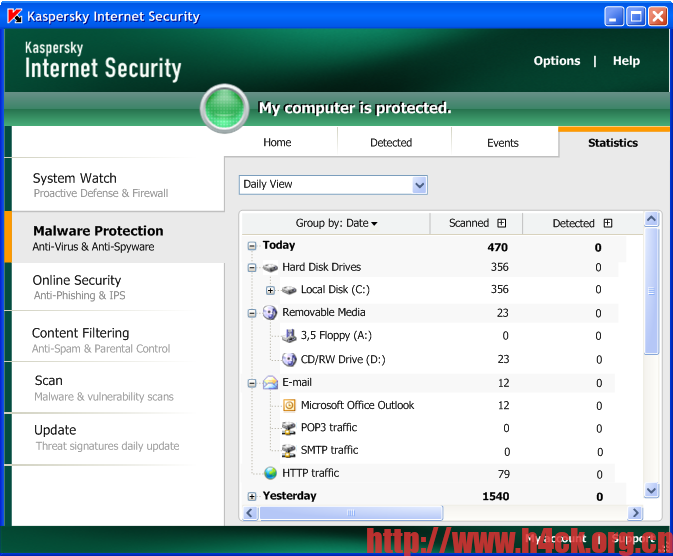Click the Detected column header

tap(582, 223)
